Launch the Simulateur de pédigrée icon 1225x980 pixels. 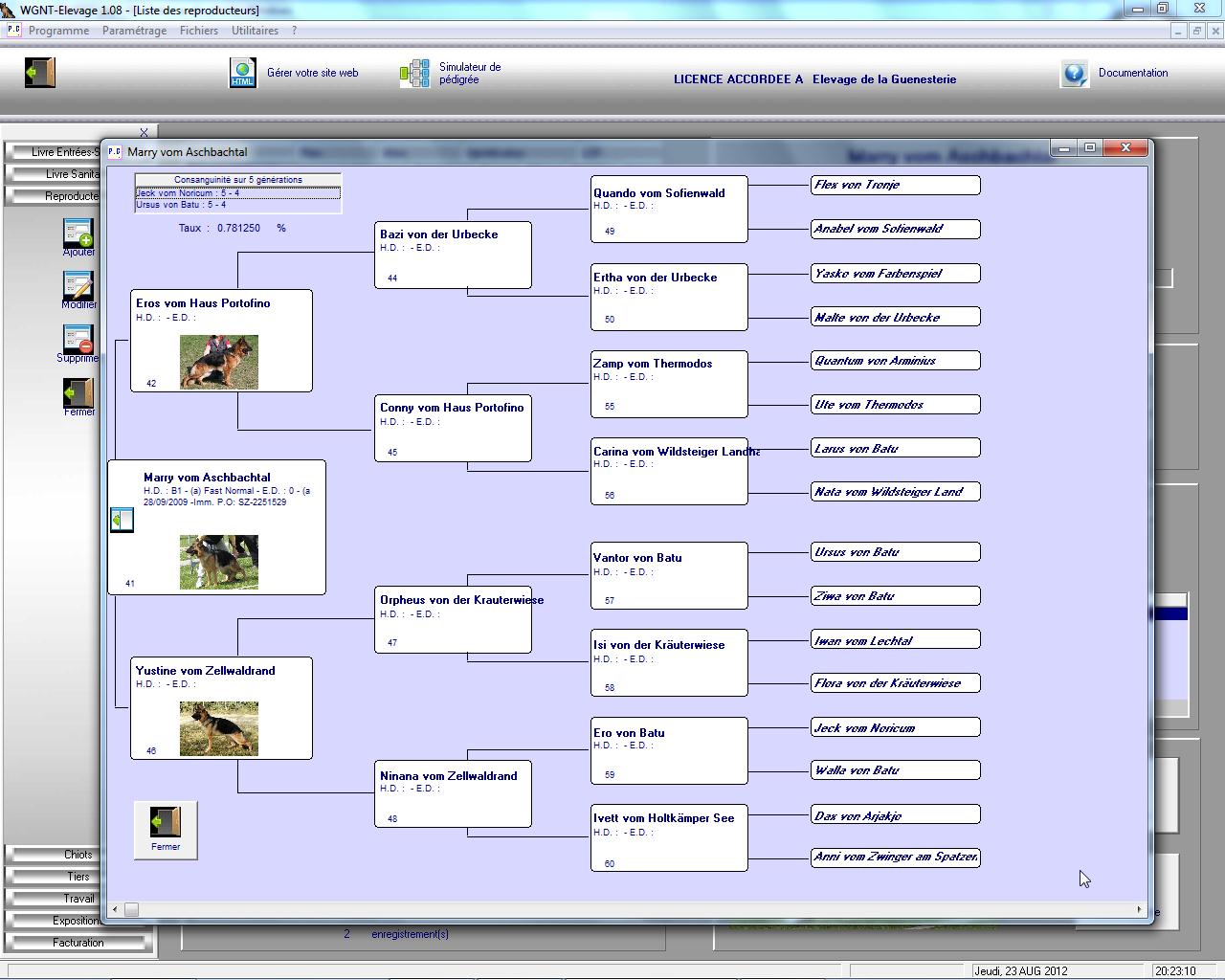click(x=414, y=74)
